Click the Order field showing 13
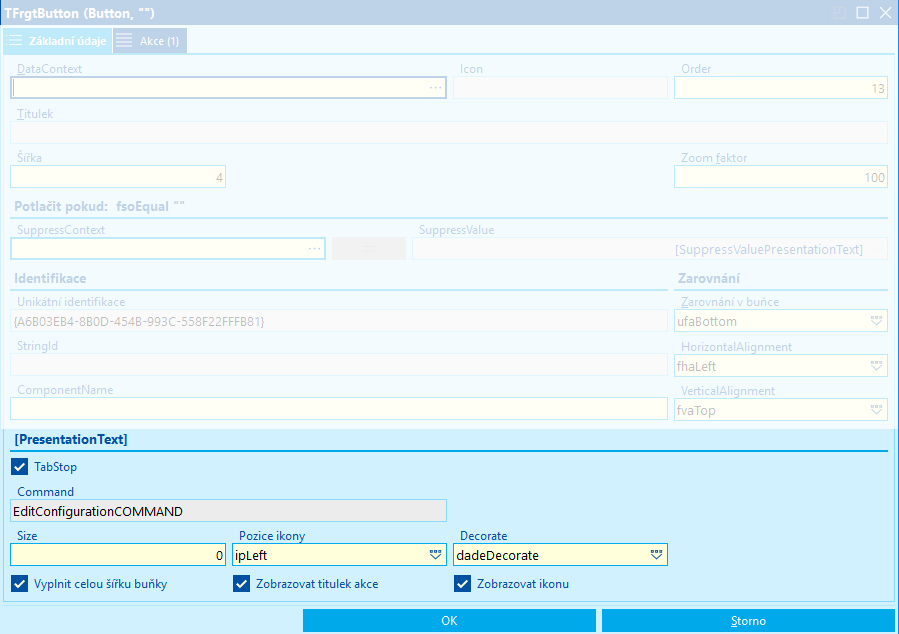899x634 pixels. pyautogui.click(x=781, y=88)
